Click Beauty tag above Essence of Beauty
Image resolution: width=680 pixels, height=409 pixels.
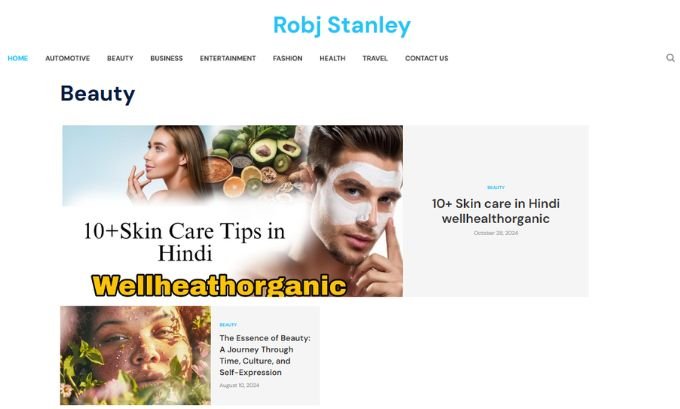pyautogui.click(x=228, y=324)
